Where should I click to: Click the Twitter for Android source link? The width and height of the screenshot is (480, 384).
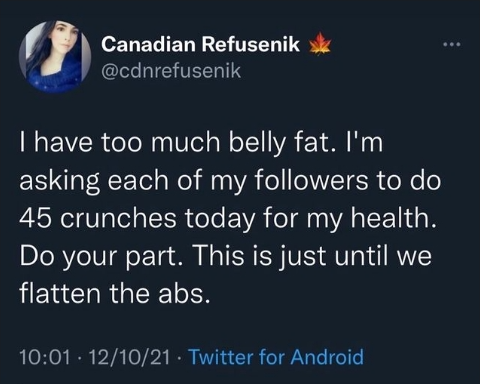(x=276, y=357)
